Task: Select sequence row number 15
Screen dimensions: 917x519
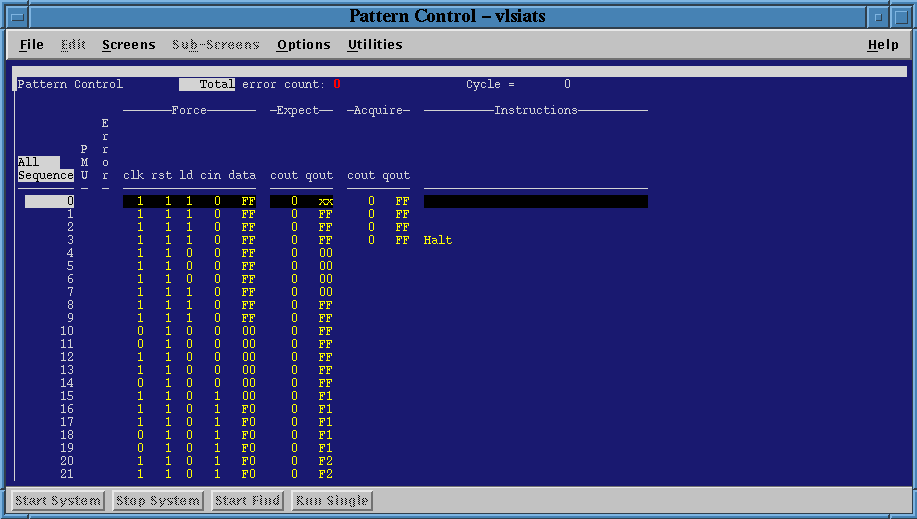Action: click(67, 396)
